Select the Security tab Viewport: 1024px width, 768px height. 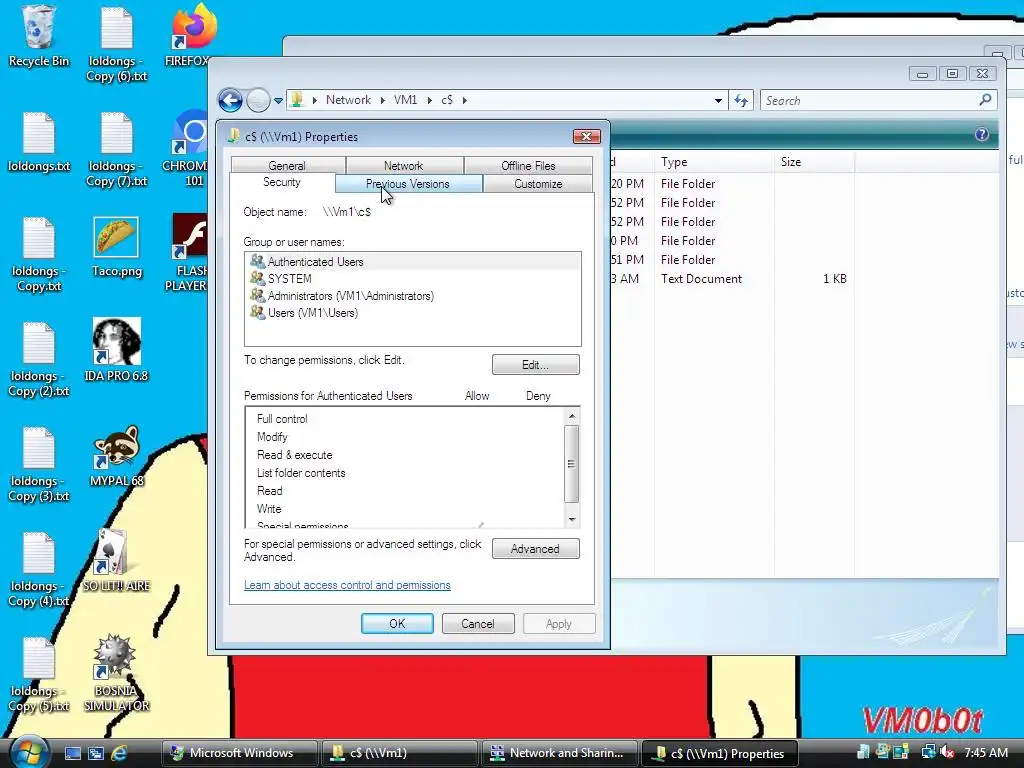(x=282, y=182)
